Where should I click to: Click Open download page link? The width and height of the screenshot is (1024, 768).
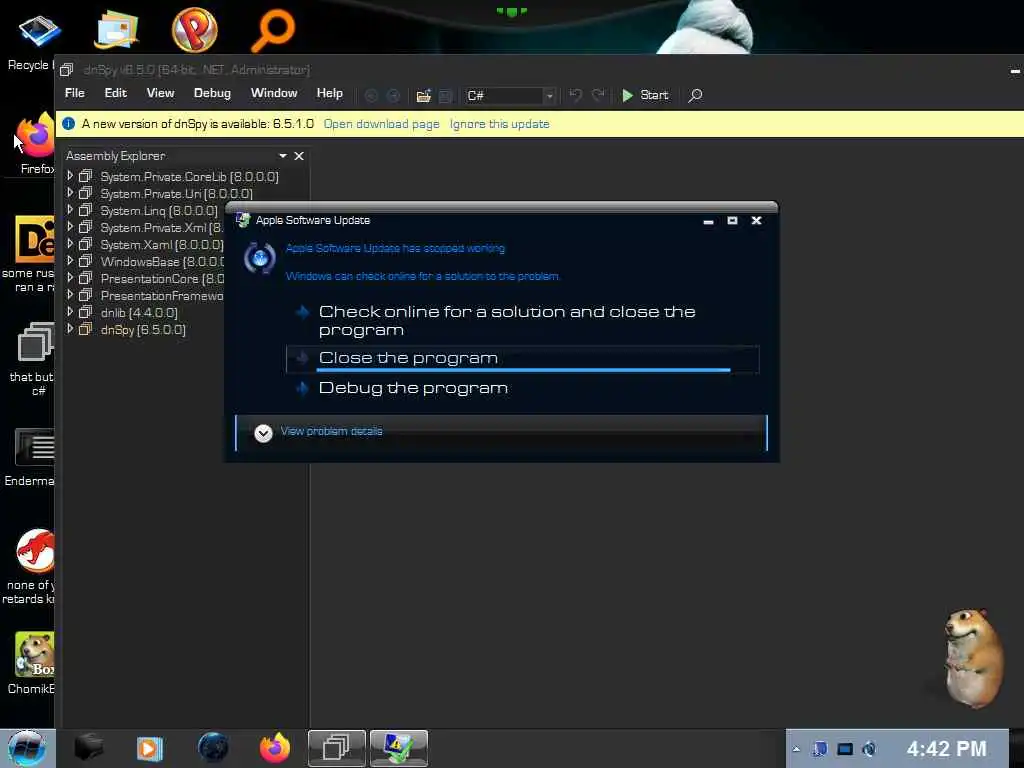coord(381,124)
